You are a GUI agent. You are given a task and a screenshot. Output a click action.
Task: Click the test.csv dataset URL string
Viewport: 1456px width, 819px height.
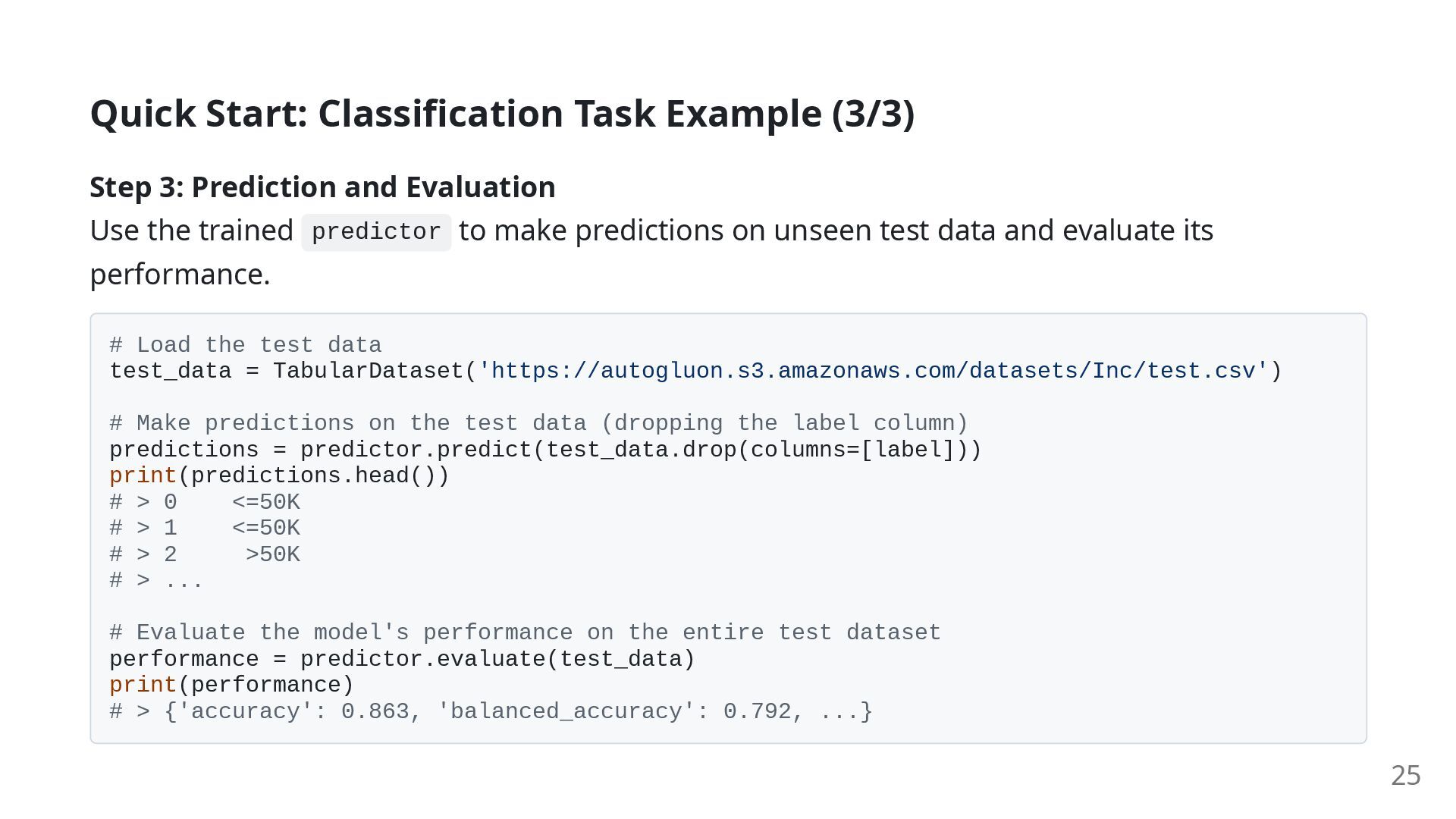click(x=874, y=371)
